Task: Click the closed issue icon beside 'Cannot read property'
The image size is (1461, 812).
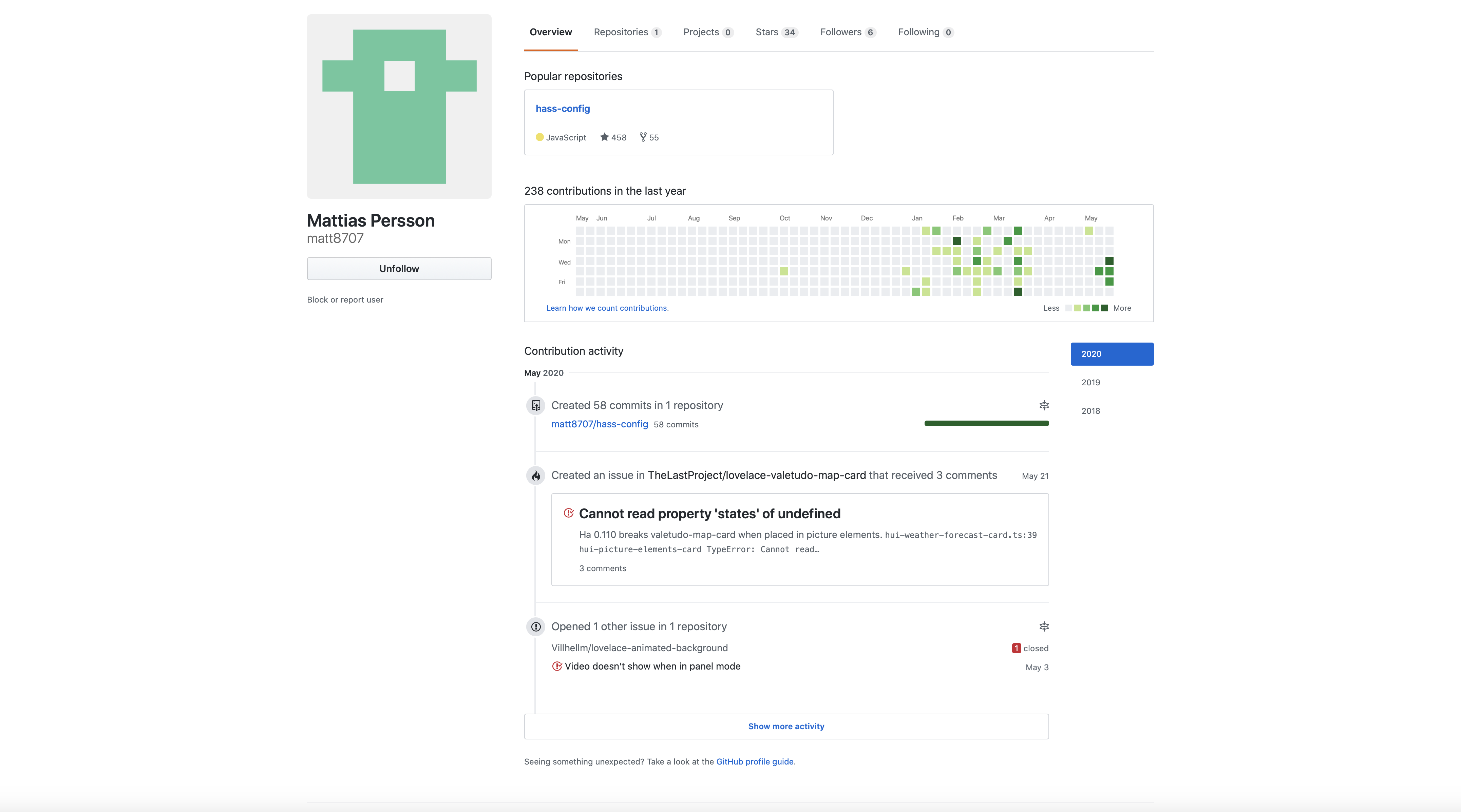Action: pyautogui.click(x=568, y=513)
